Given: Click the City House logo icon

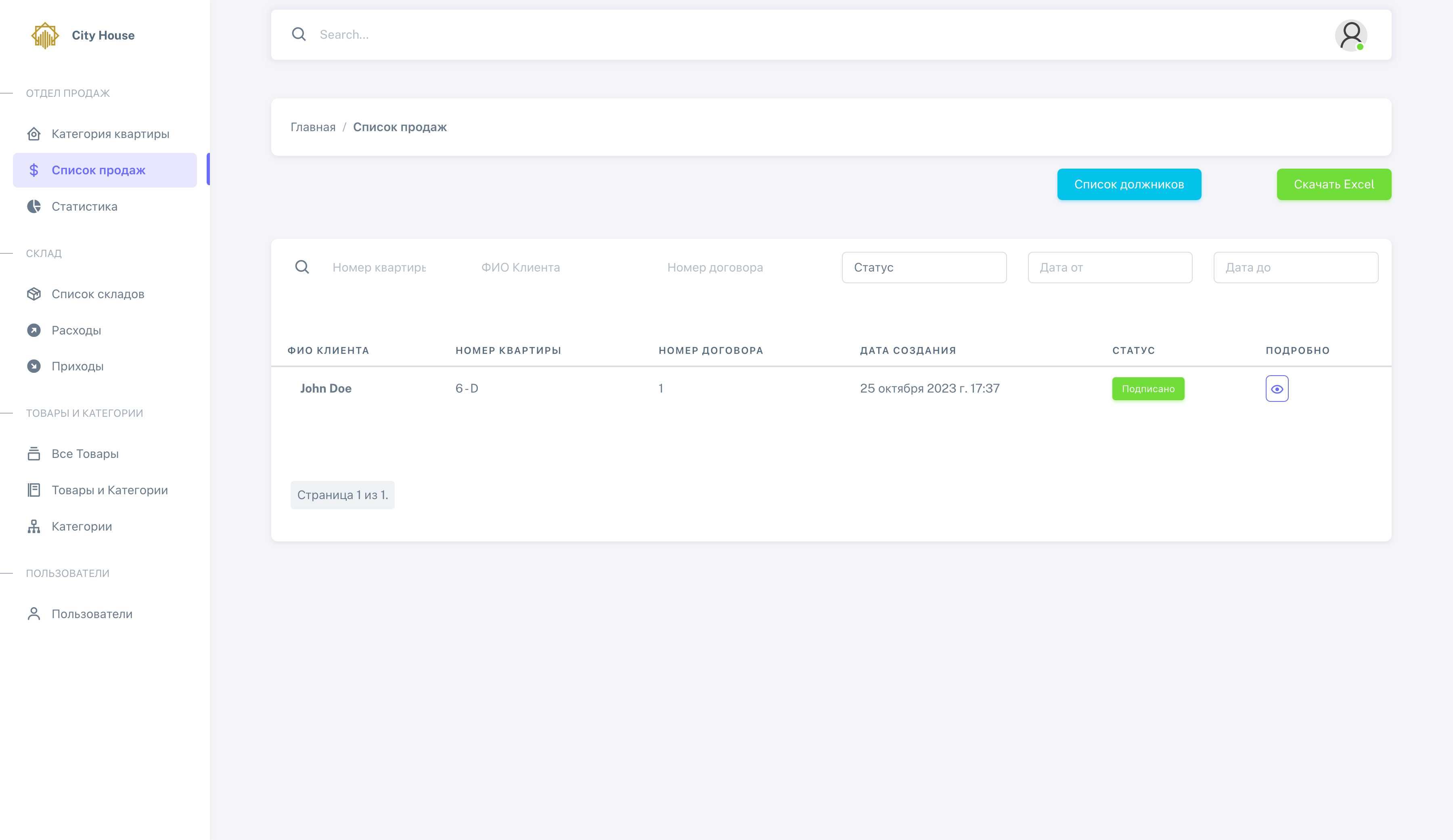Looking at the screenshot, I should pos(45,36).
